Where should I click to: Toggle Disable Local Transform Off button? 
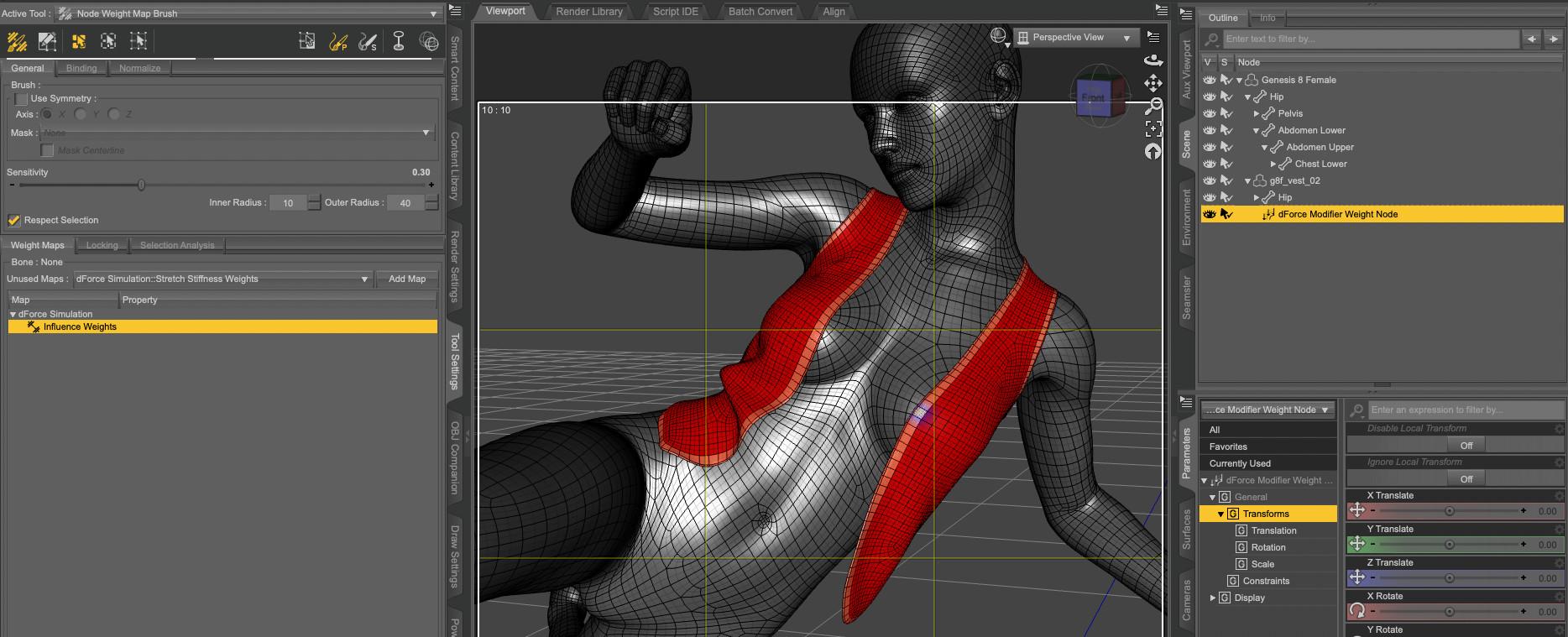click(1466, 445)
